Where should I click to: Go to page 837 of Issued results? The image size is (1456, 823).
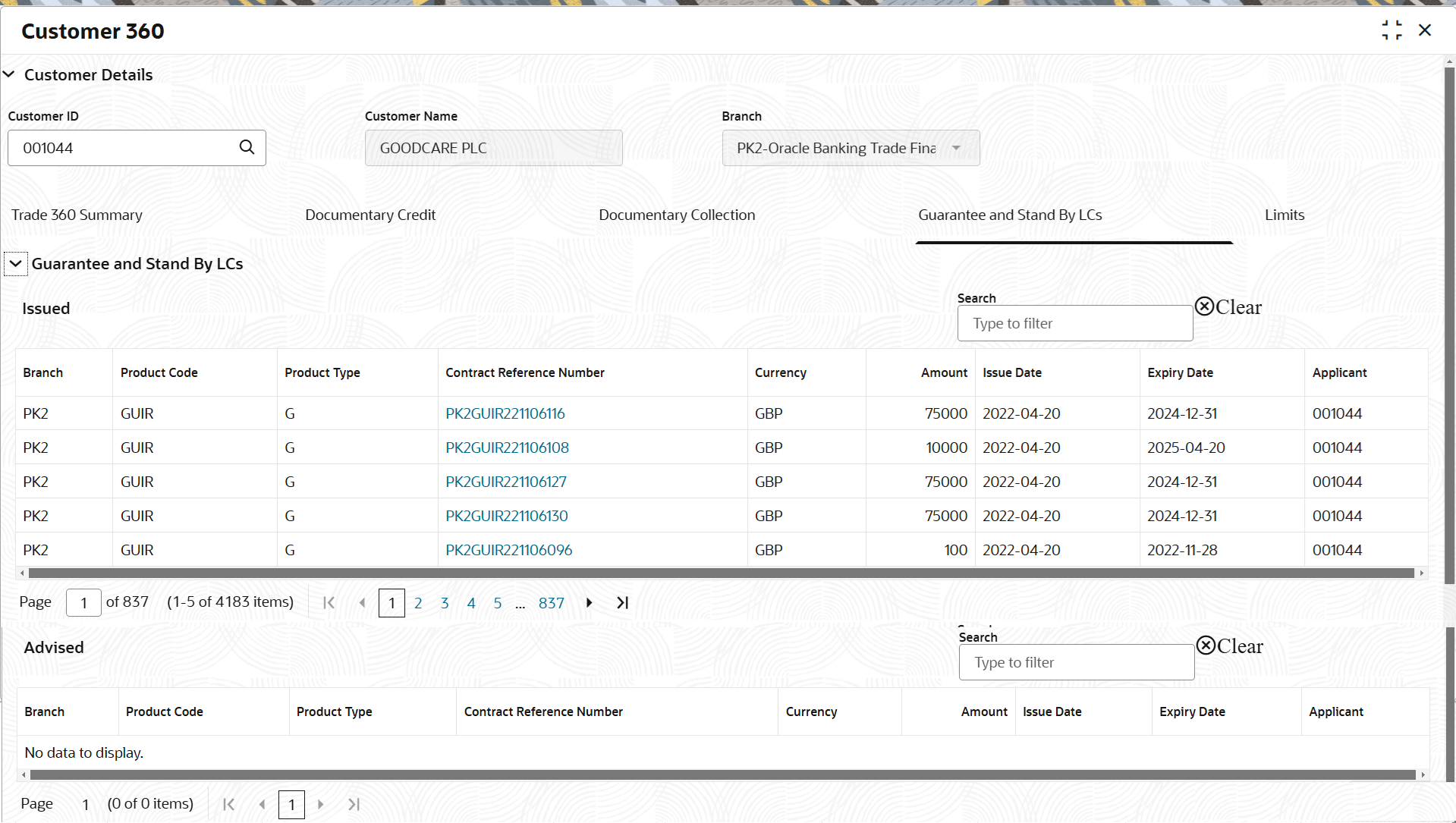[552, 603]
